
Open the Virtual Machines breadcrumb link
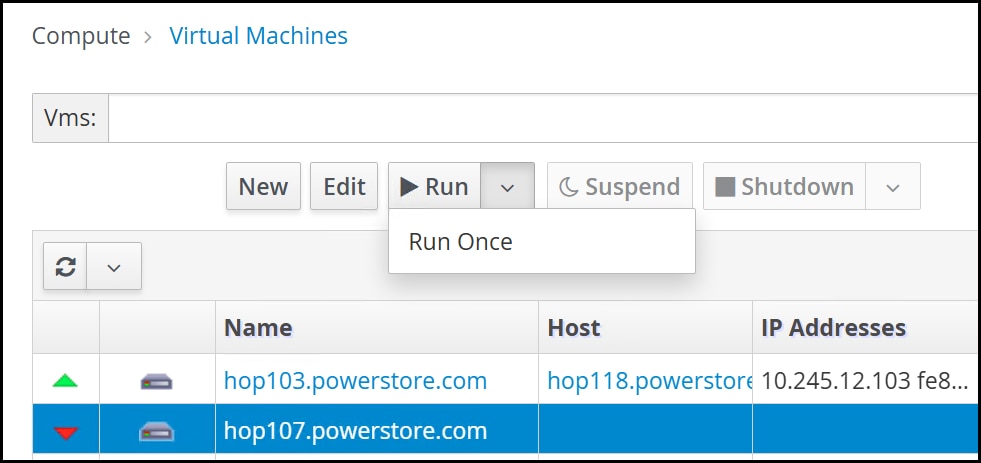(x=258, y=36)
